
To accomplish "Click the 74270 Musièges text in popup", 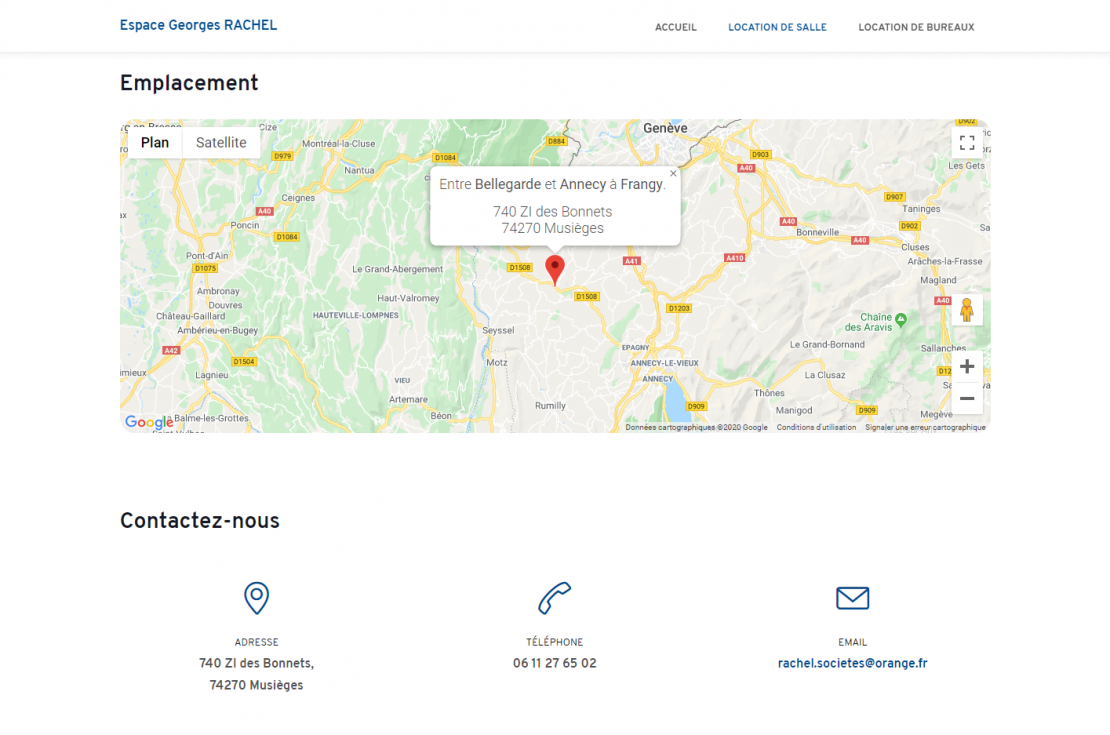I will [552, 228].
